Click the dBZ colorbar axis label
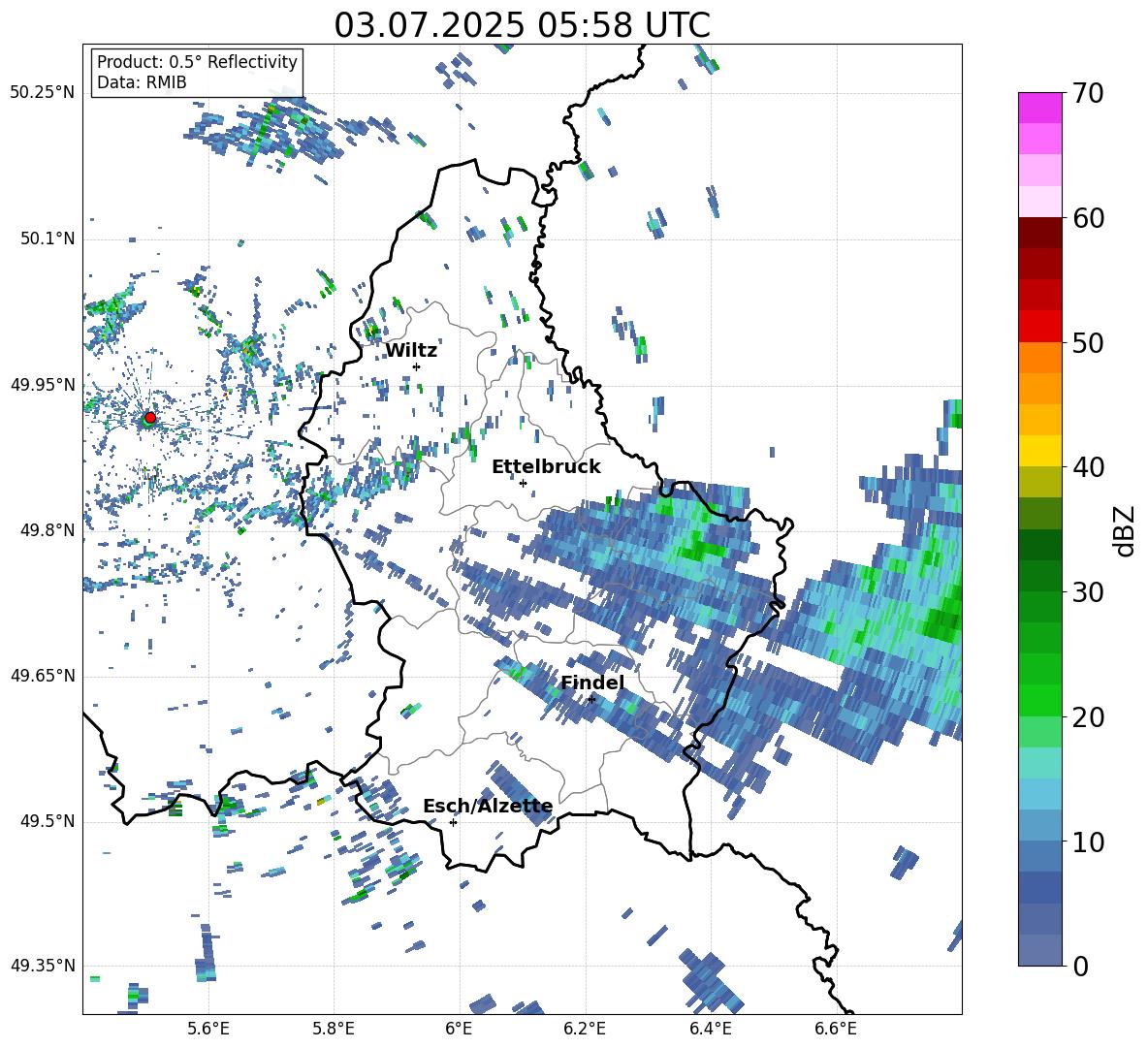 point(1126,530)
